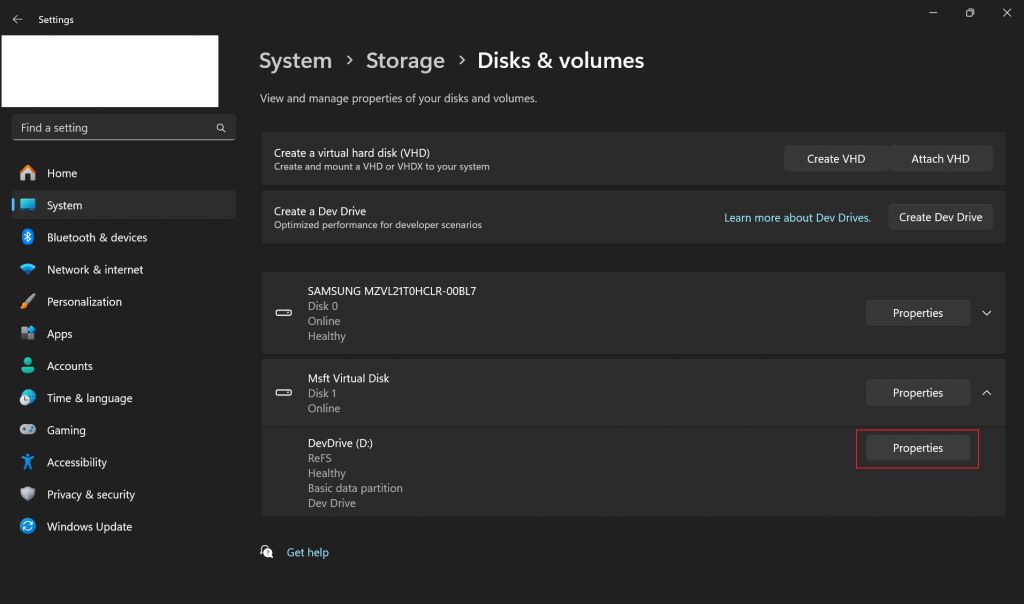
Task: Go to Storage in the breadcrumb
Action: point(405,60)
